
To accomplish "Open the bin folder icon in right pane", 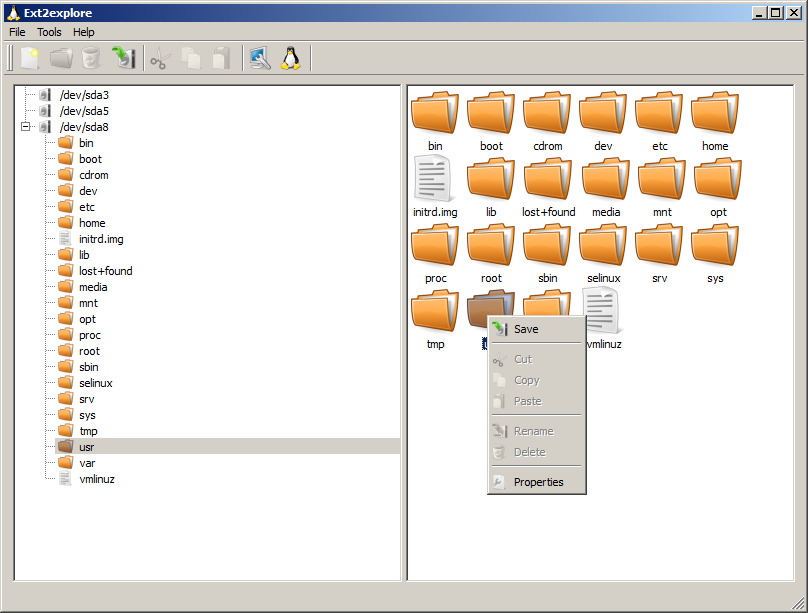I will [x=435, y=112].
